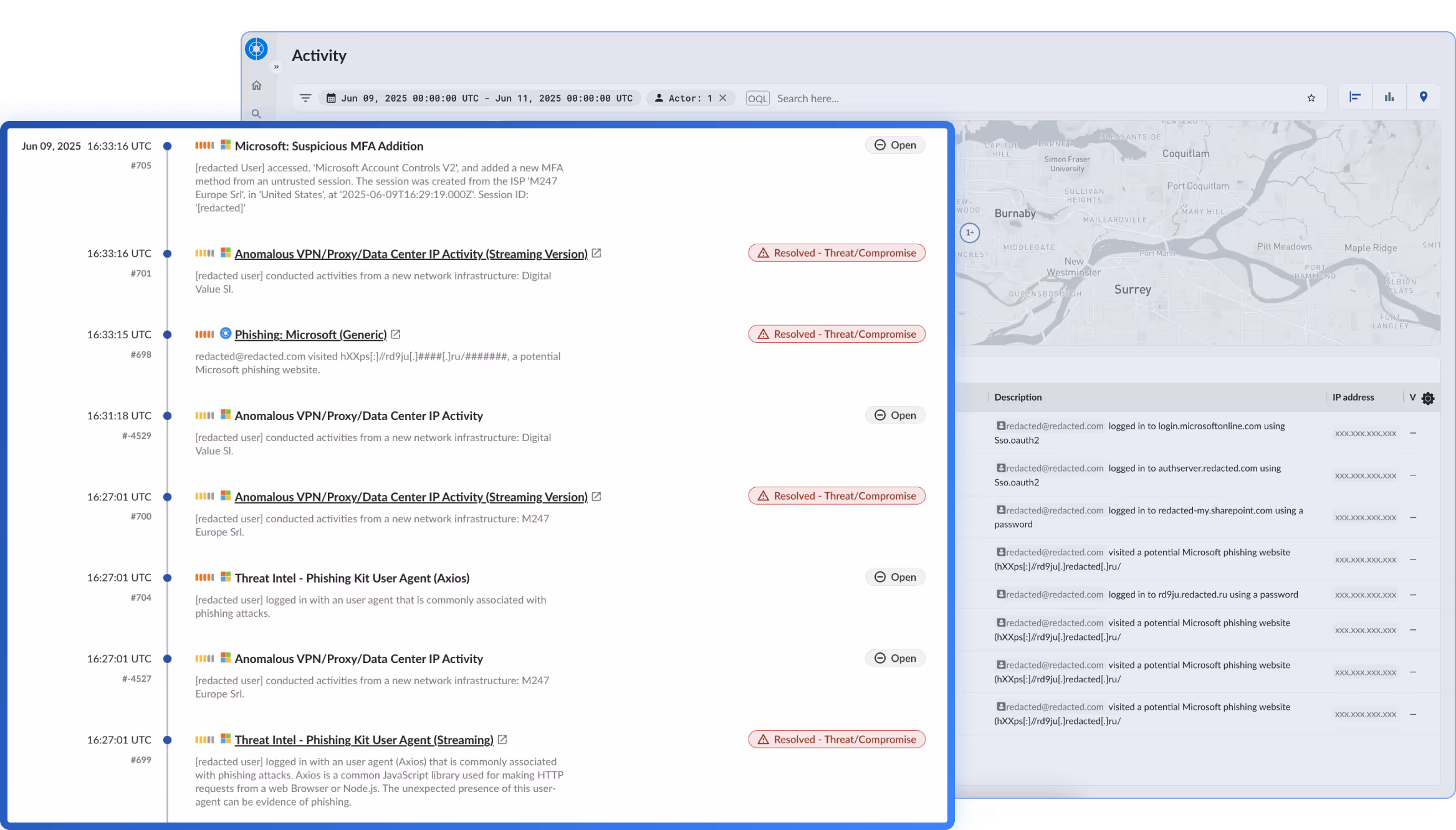Open external link icon for alert #699
1456x830 pixels.
[x=502, y=739]
